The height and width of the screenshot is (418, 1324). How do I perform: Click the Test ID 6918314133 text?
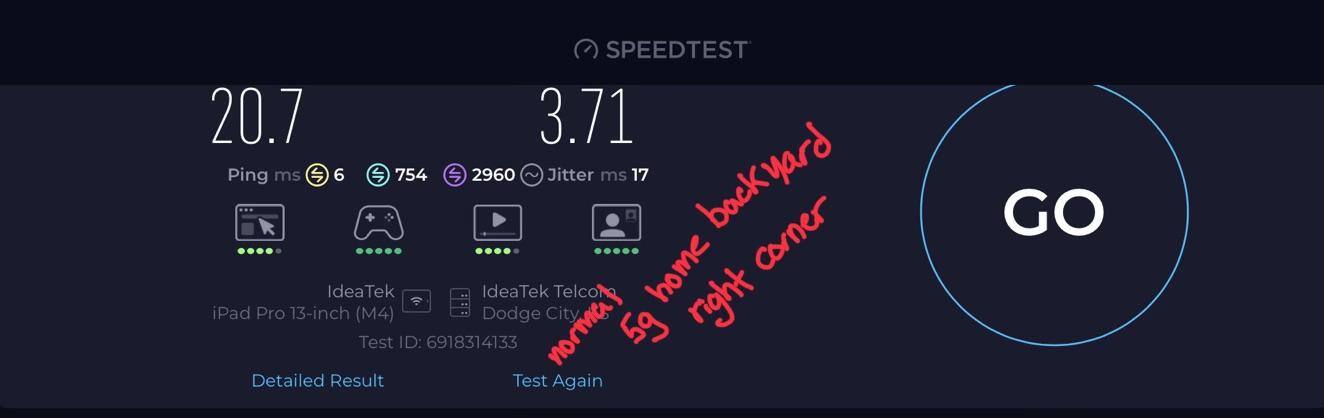[438, 342]
